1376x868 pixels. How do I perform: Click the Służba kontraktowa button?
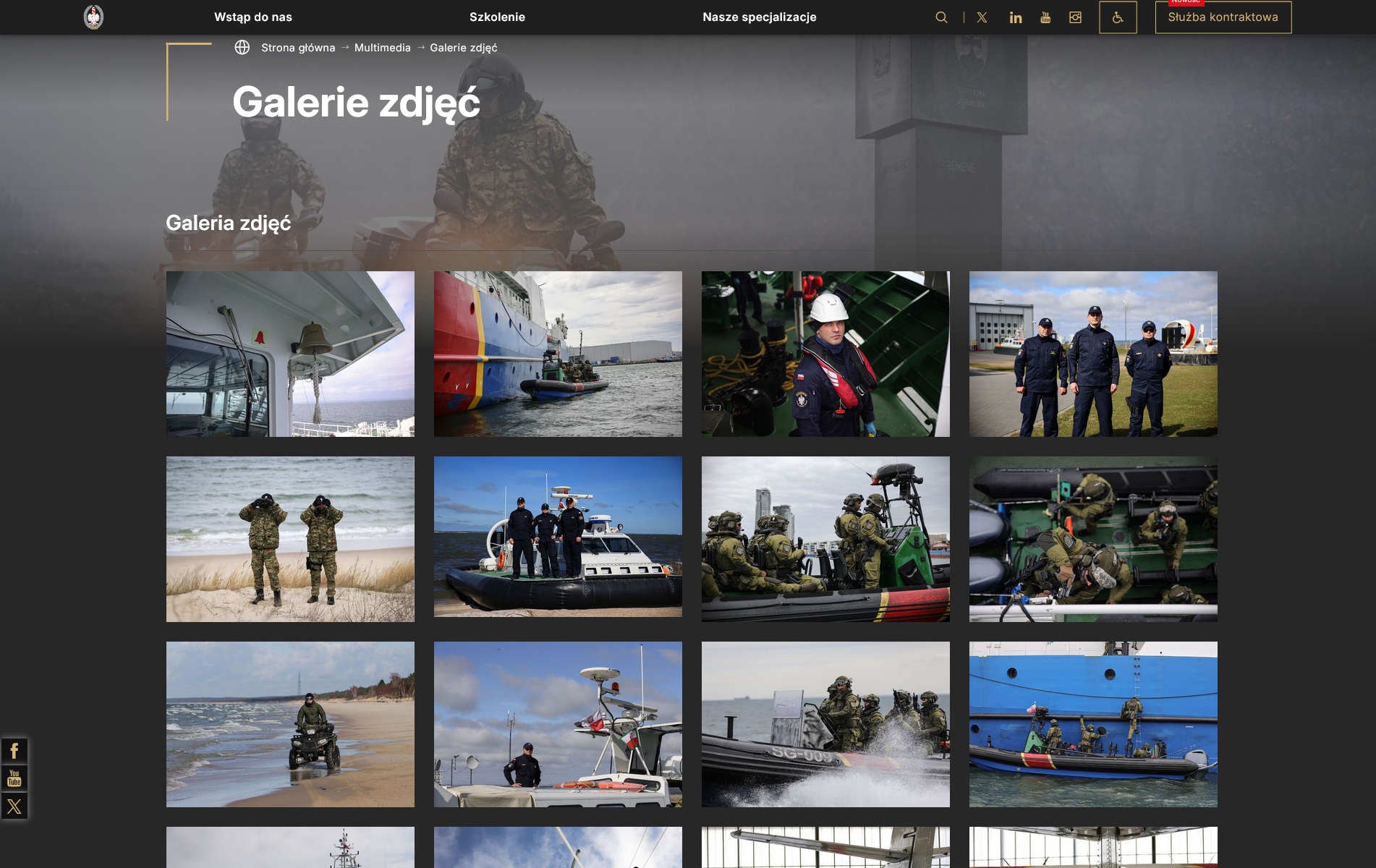pos(1223,17)
